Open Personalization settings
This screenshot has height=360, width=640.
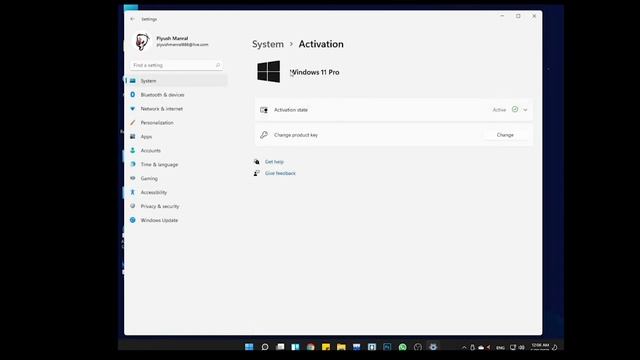click(177, 122)
